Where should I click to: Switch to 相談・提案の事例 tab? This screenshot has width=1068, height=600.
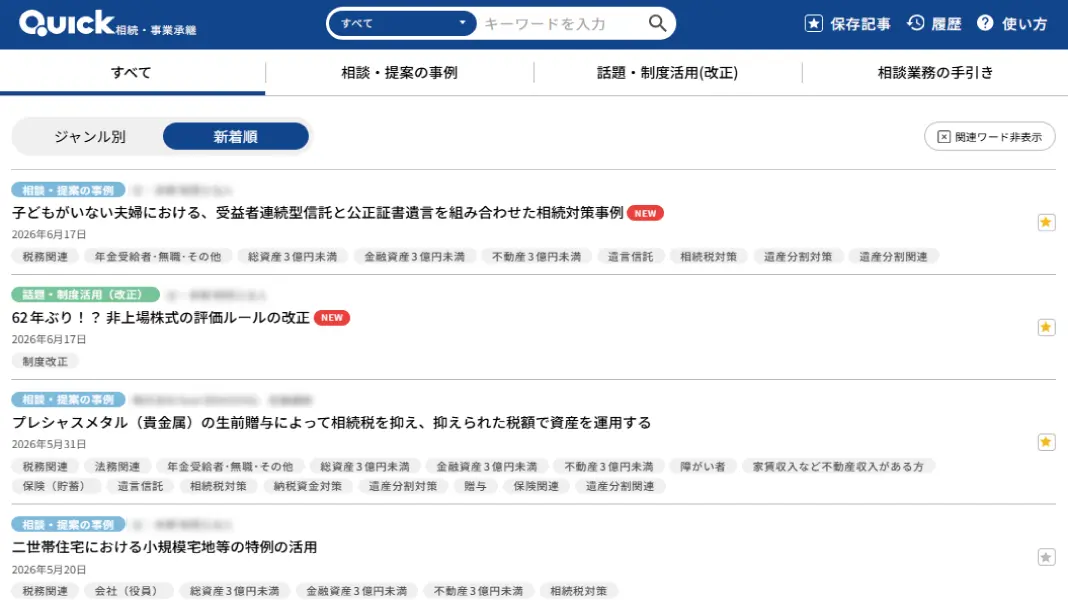pos(399,72)
